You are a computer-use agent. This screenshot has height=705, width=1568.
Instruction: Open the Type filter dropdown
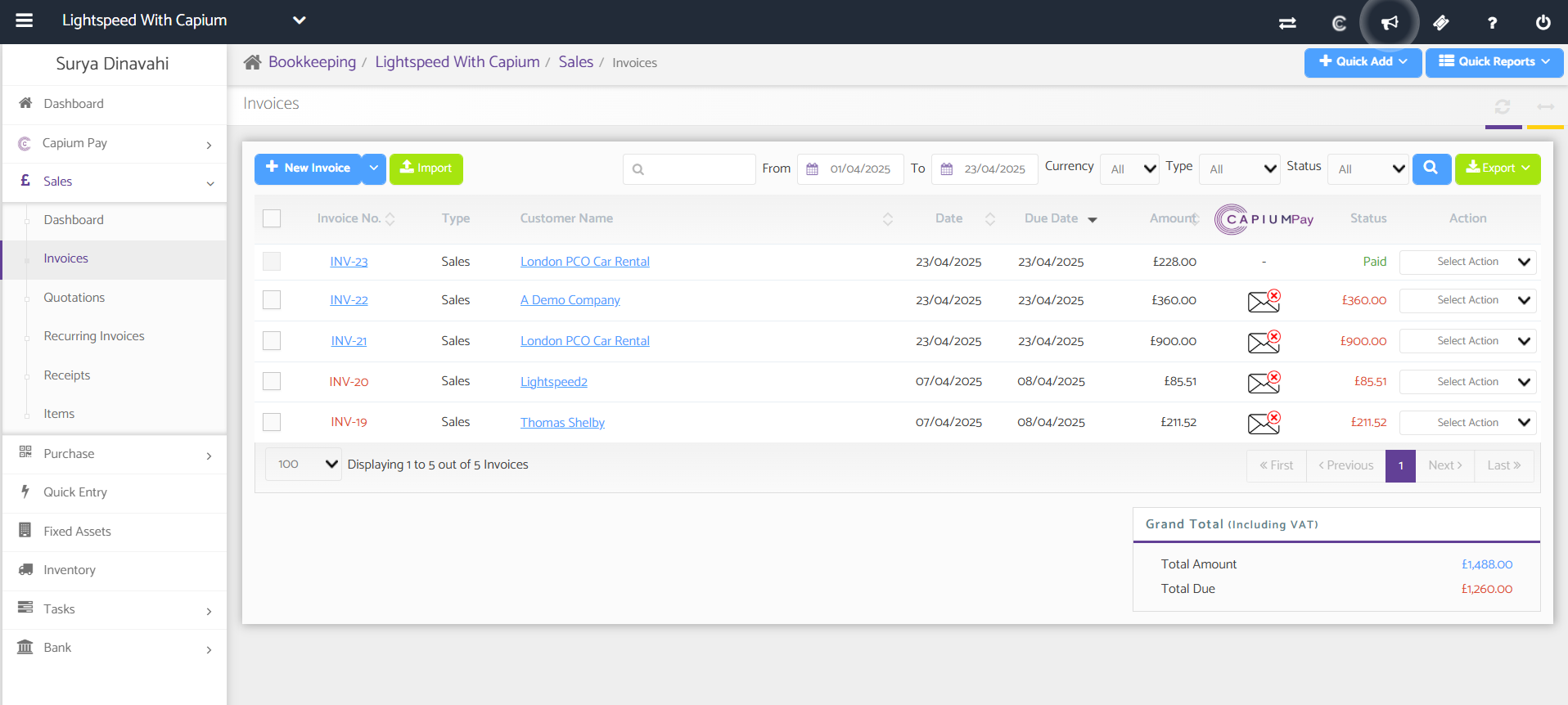pos(1239,169)
